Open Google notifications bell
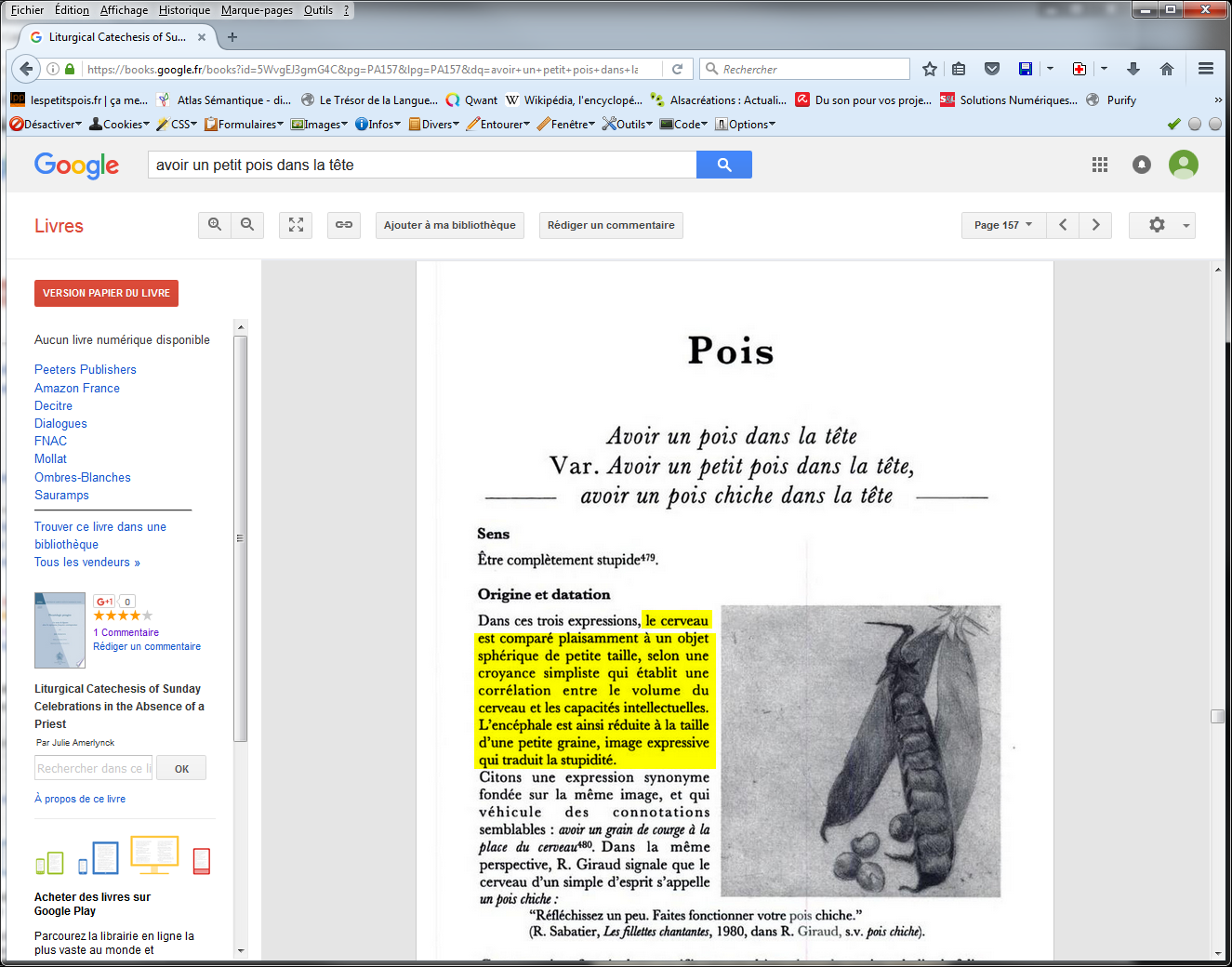Screen dimensions: 1232x967 coord(1142,165)
